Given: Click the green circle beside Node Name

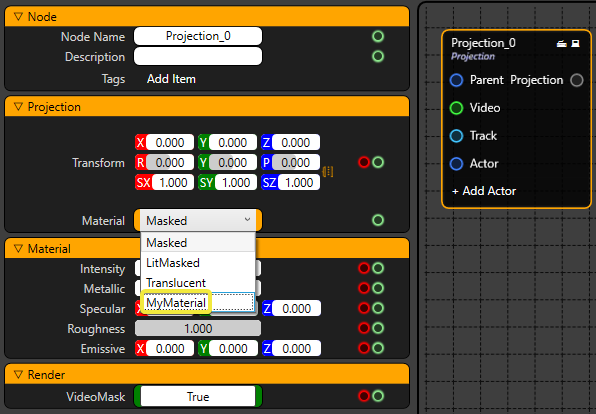Looking at the screenshot, I should [x=378, y=36].
